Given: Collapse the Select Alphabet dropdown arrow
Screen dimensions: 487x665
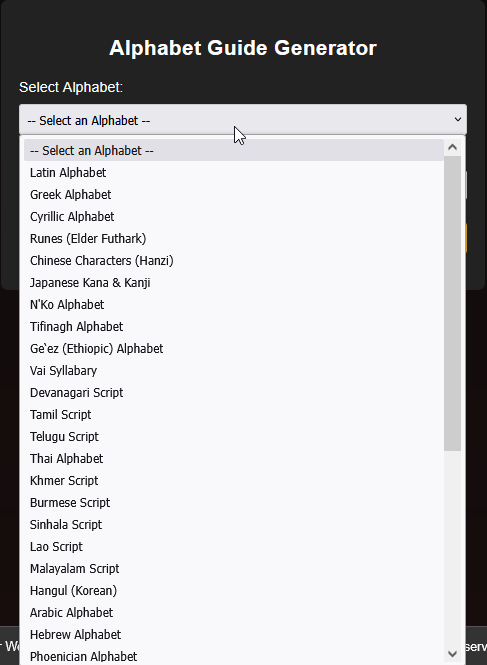Looking at the screenshot, I should click(x=457, y=120).
